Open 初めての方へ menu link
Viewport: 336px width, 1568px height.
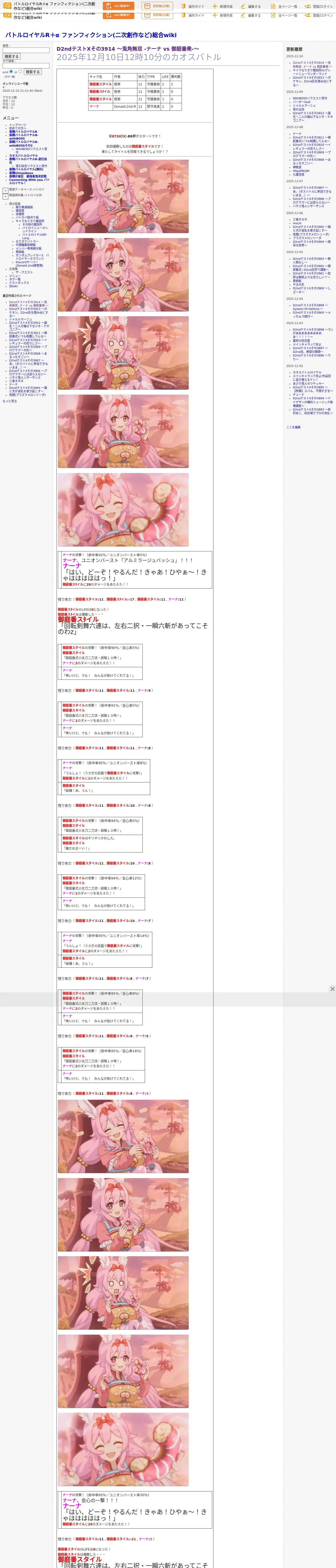pos(18,128)
